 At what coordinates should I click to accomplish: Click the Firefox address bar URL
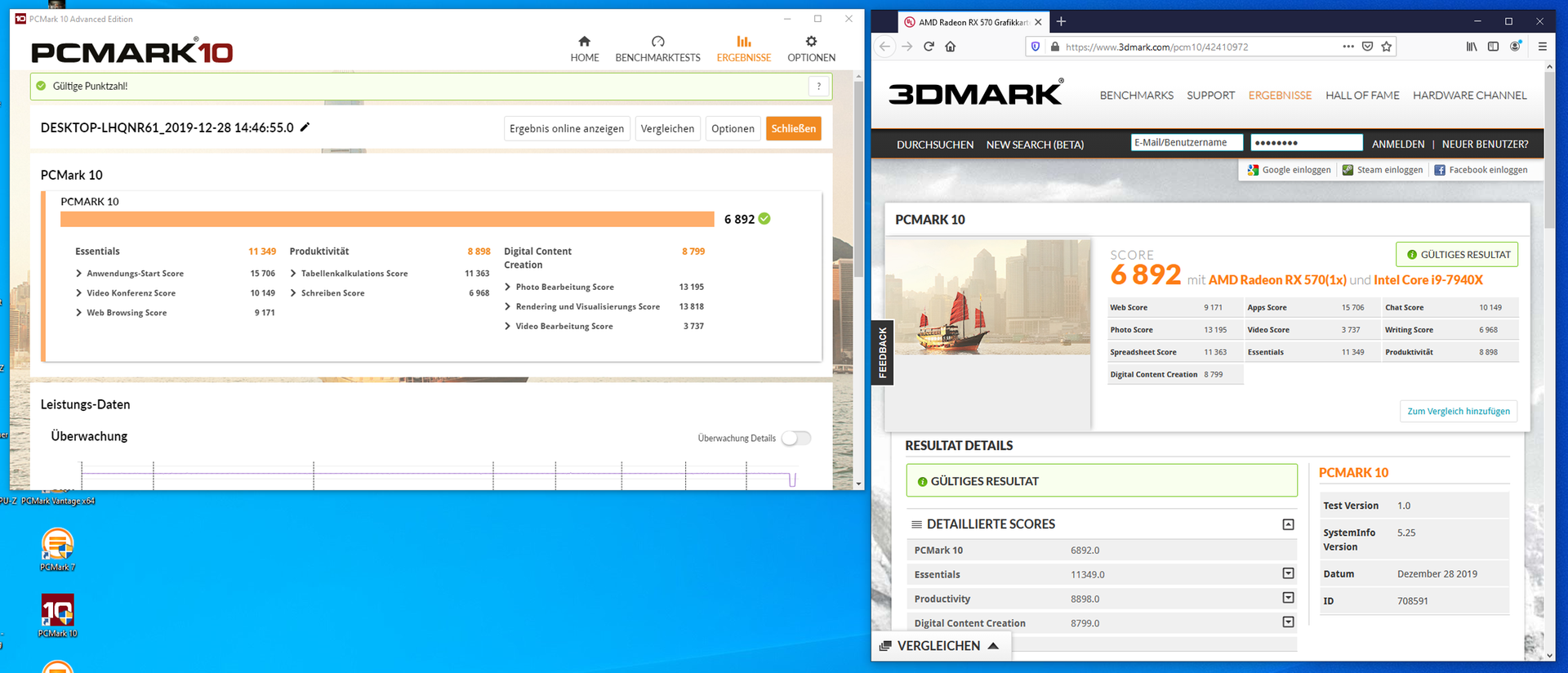click(1156, 47)
